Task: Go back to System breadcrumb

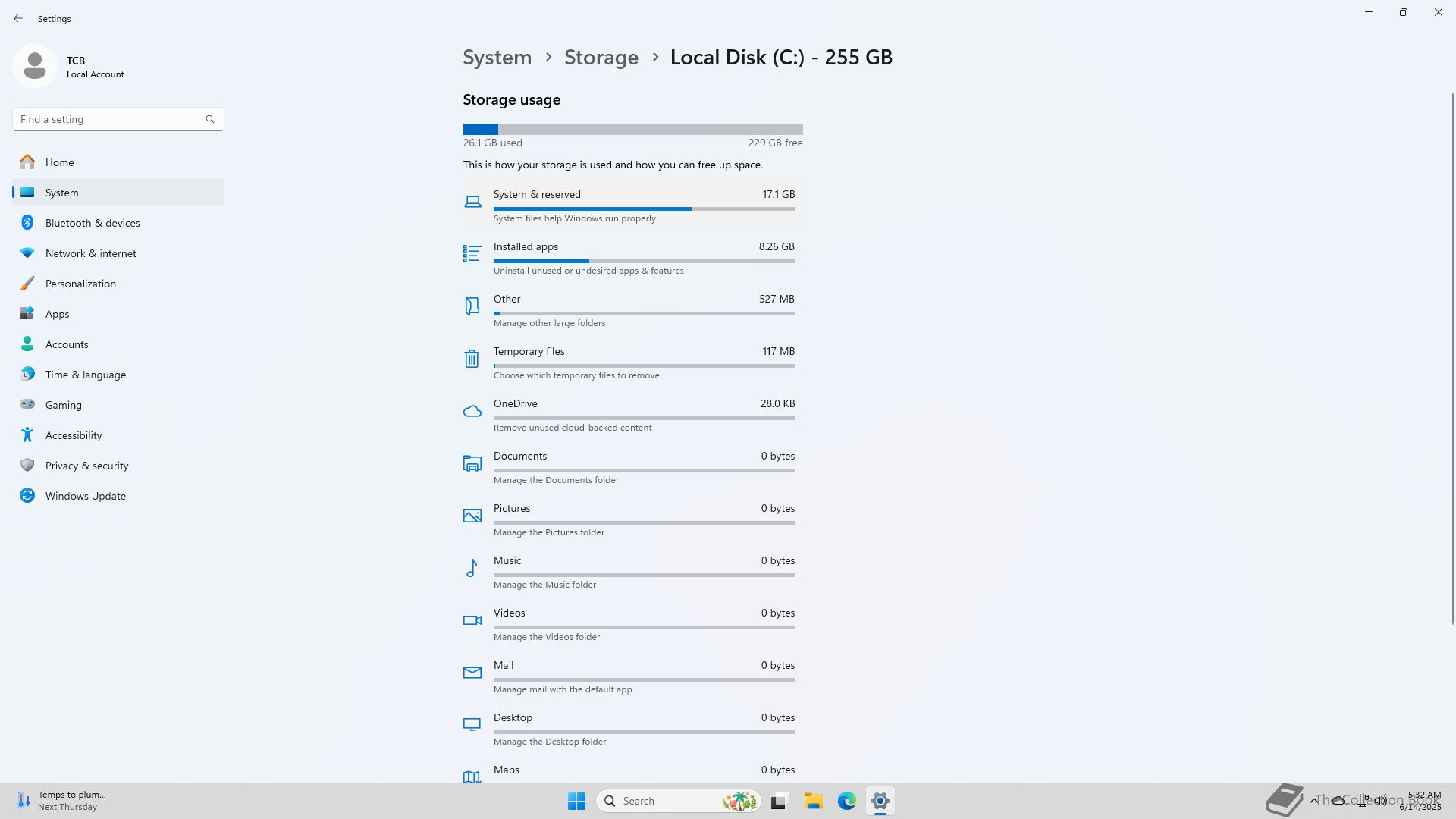Action: point(497,58)
